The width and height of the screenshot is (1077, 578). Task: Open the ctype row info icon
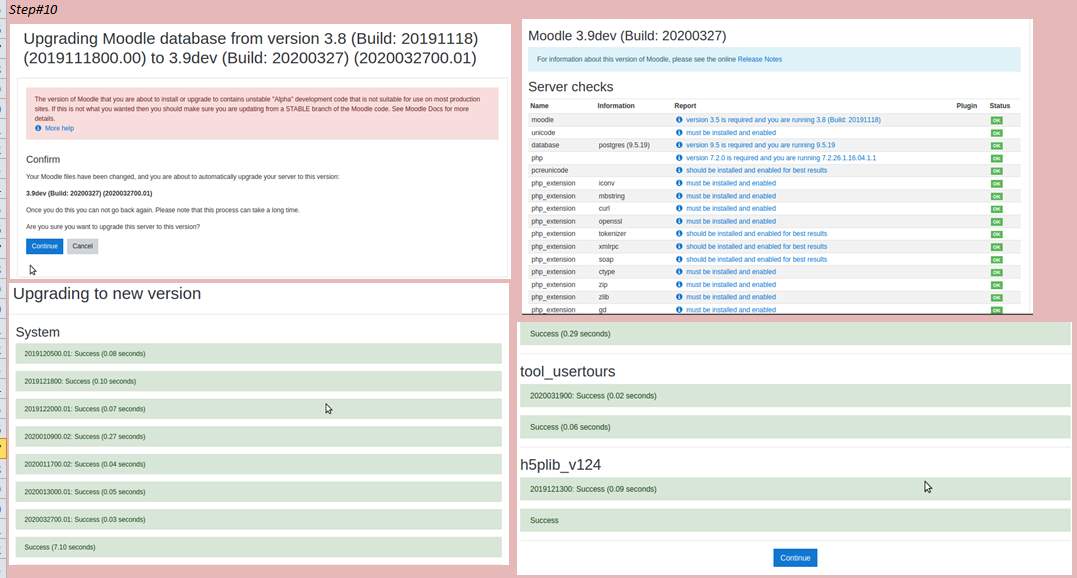click(x=679, y=272)
